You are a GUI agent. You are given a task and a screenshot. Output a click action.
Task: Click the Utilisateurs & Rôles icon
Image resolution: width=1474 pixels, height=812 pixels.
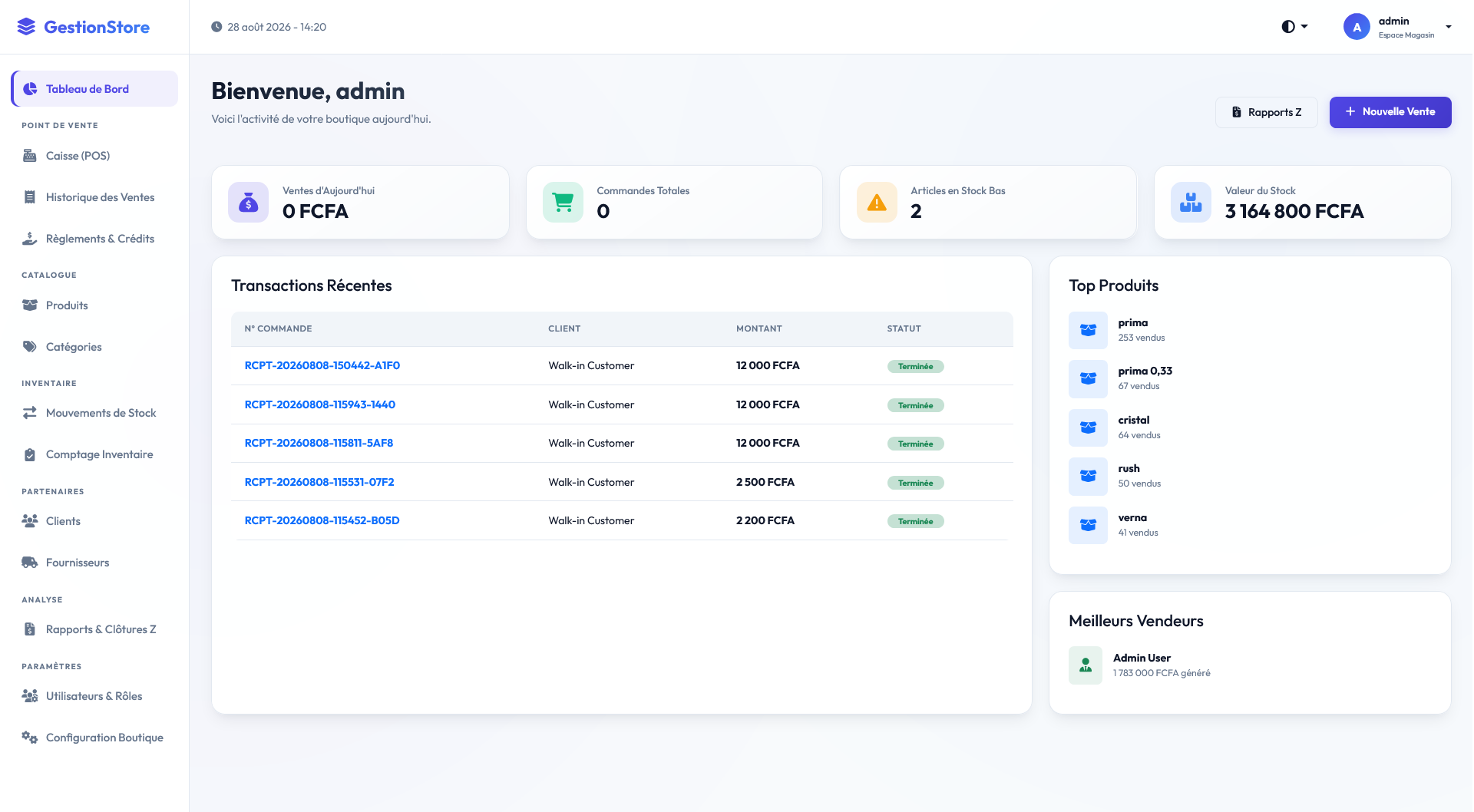pyautogui.click(x=30, y=696)
